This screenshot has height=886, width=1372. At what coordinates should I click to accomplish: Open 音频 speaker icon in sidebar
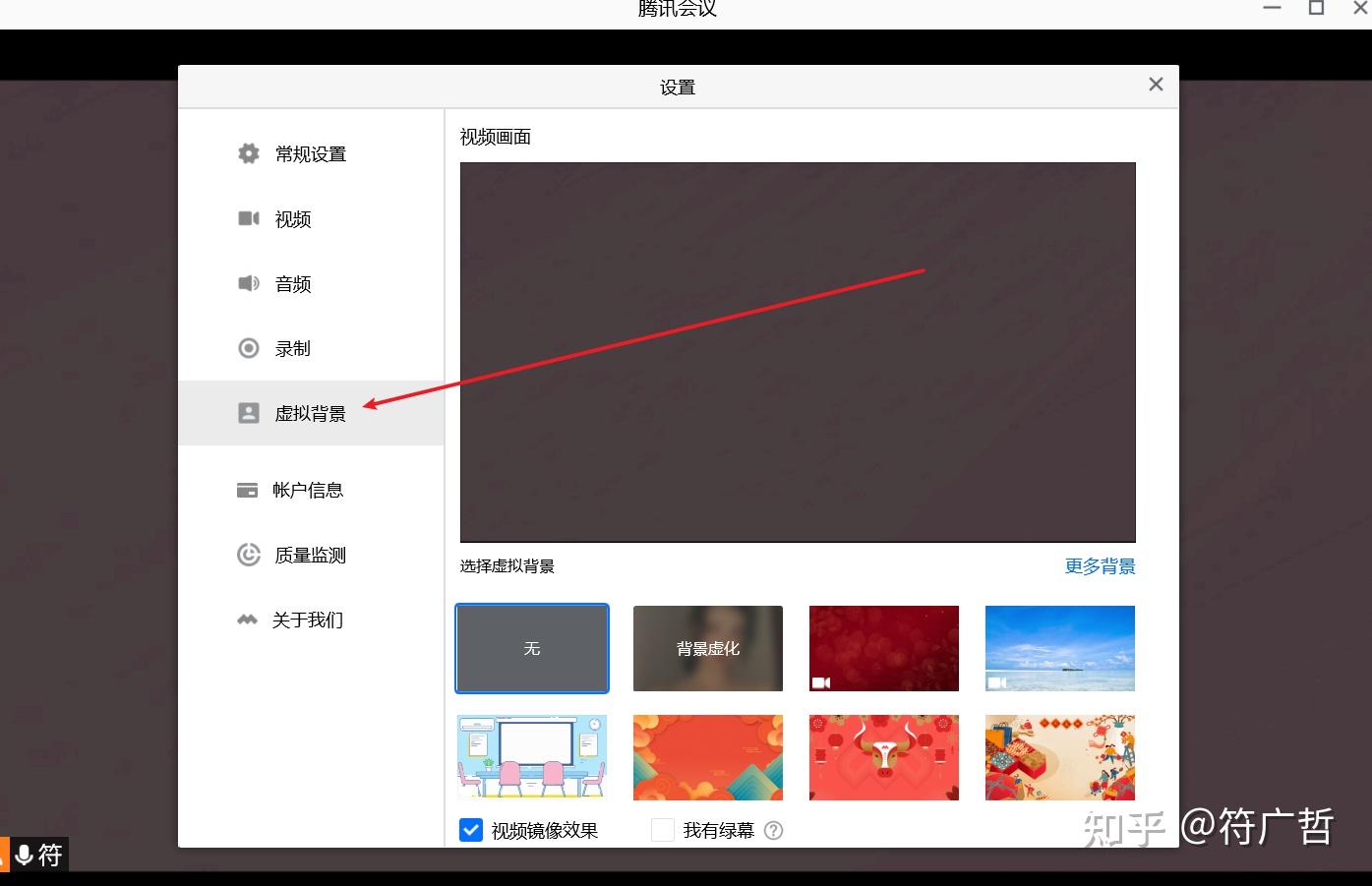[248, 283]
